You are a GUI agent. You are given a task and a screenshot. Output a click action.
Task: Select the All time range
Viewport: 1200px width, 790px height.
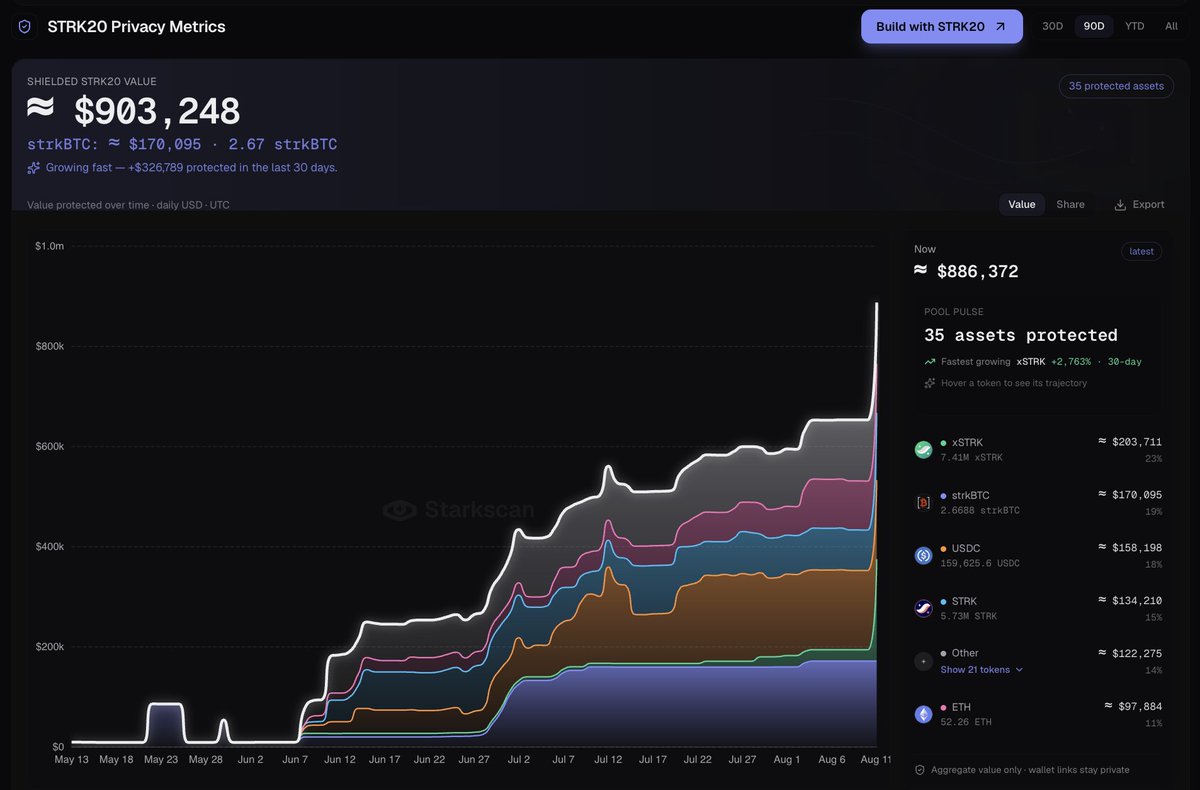tap(1171, 26)
